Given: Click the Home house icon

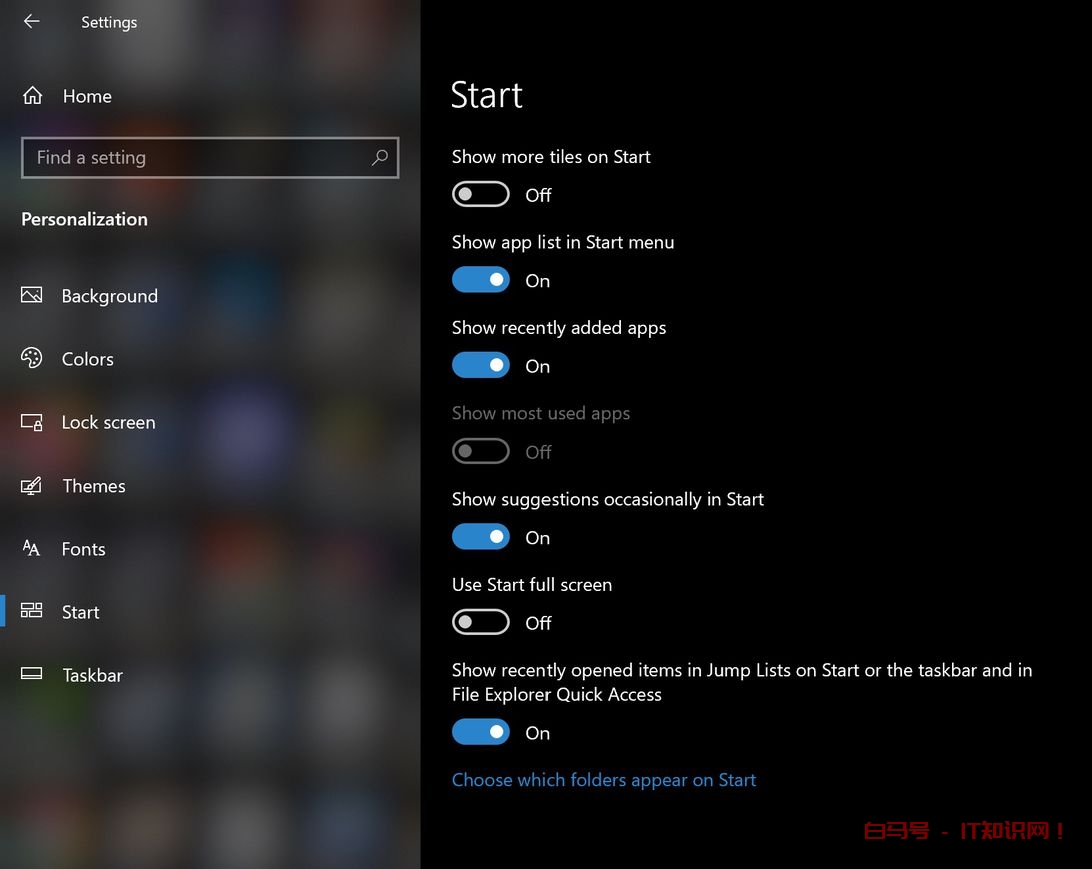Looking at the screenshot, I should tap(32, 96).
